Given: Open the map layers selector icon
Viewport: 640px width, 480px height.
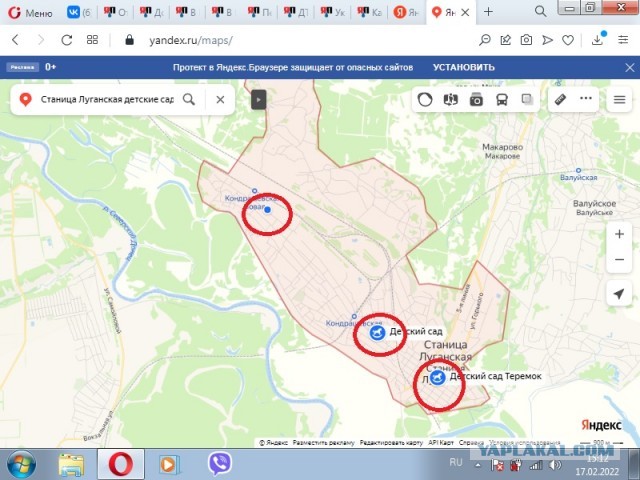Looking at the screenshot, I should (x=527, y=99).
